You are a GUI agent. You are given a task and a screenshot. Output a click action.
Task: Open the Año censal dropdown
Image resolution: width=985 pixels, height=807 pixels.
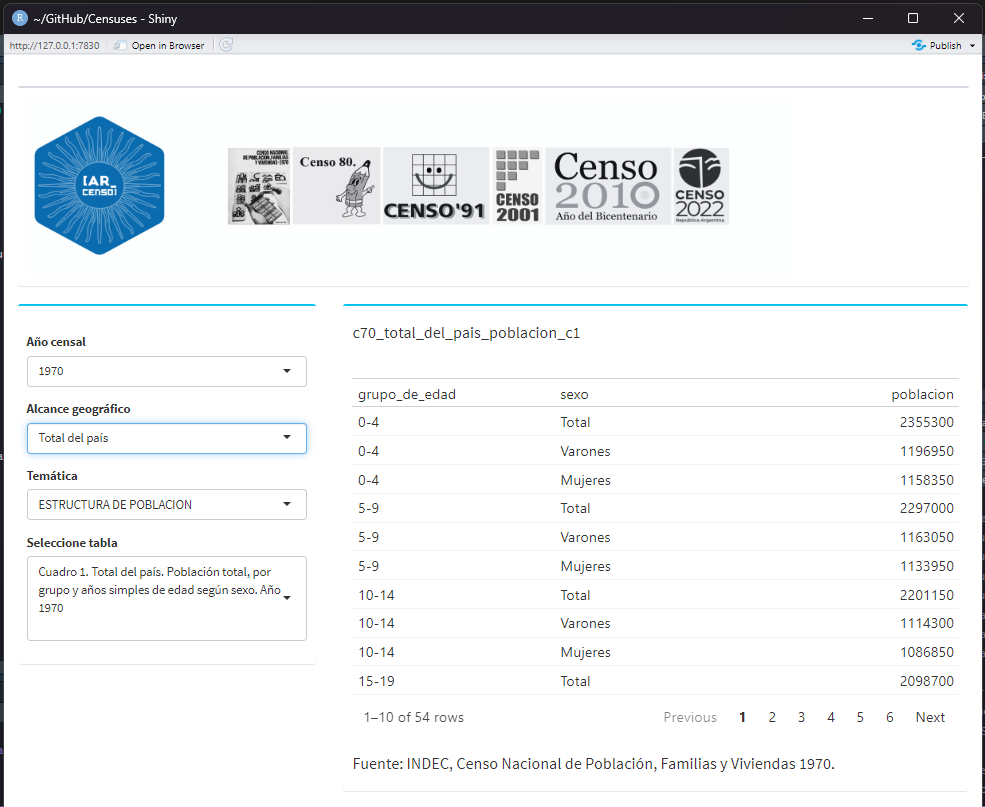click(x=166, y=371)
